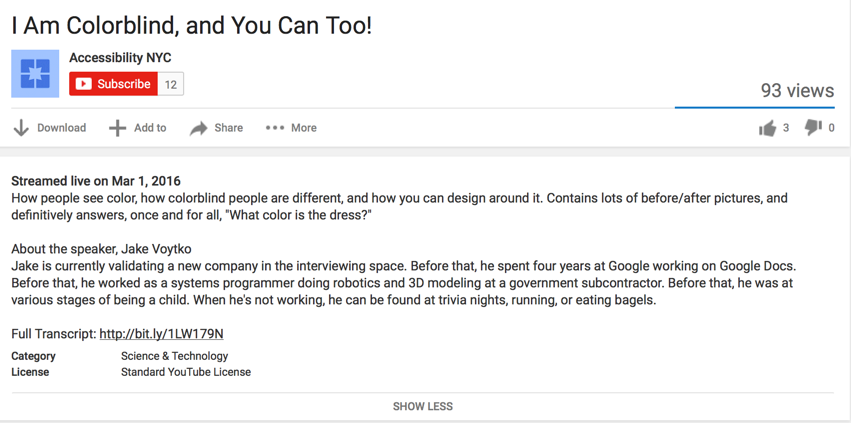Click the 93 views counter

(x=797, y=90)
